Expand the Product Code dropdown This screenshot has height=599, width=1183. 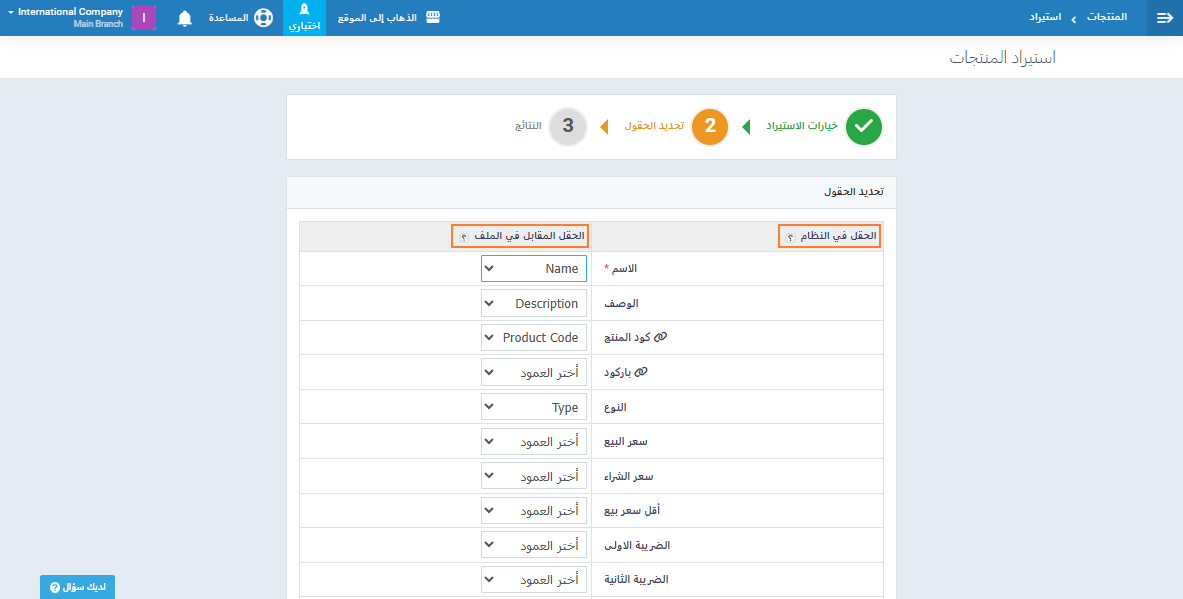coord(534,338)
